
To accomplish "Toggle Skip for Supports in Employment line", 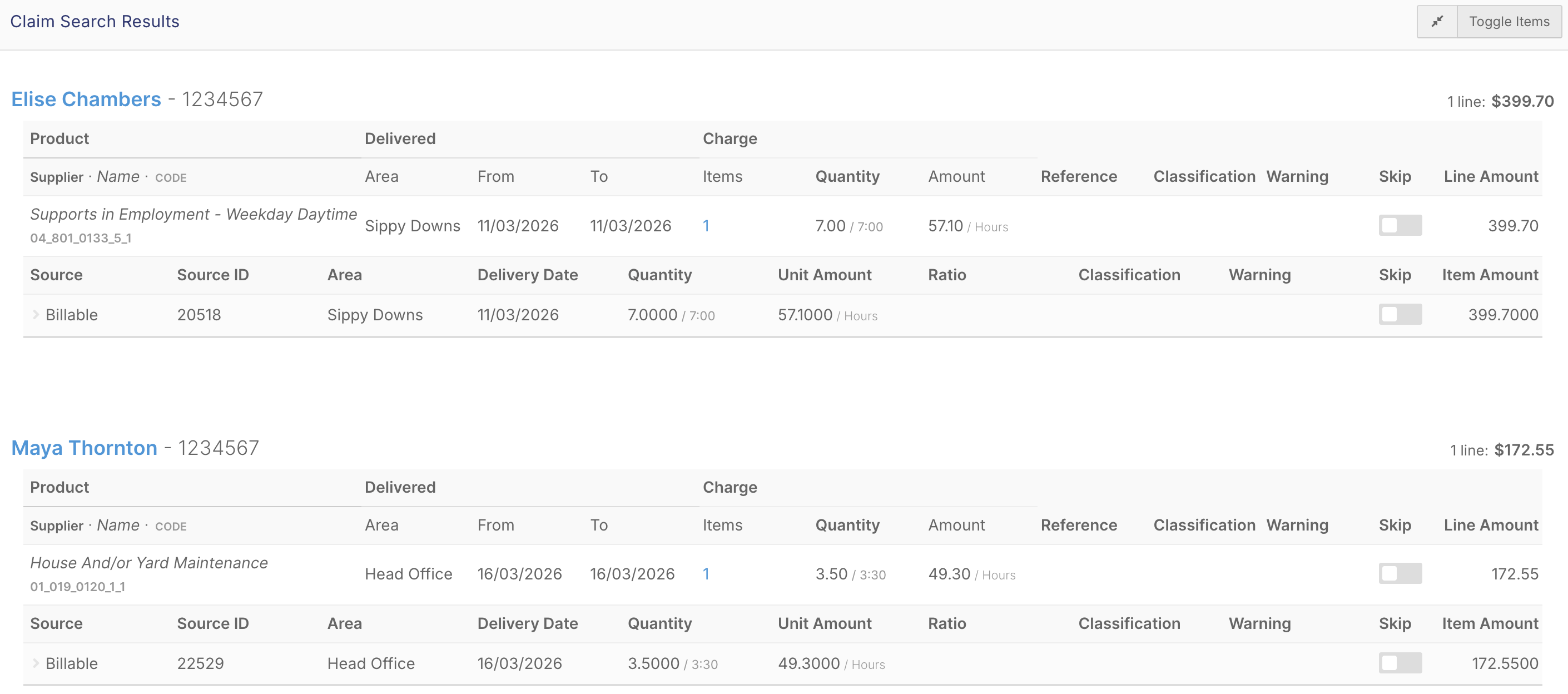I will 1400,225.
